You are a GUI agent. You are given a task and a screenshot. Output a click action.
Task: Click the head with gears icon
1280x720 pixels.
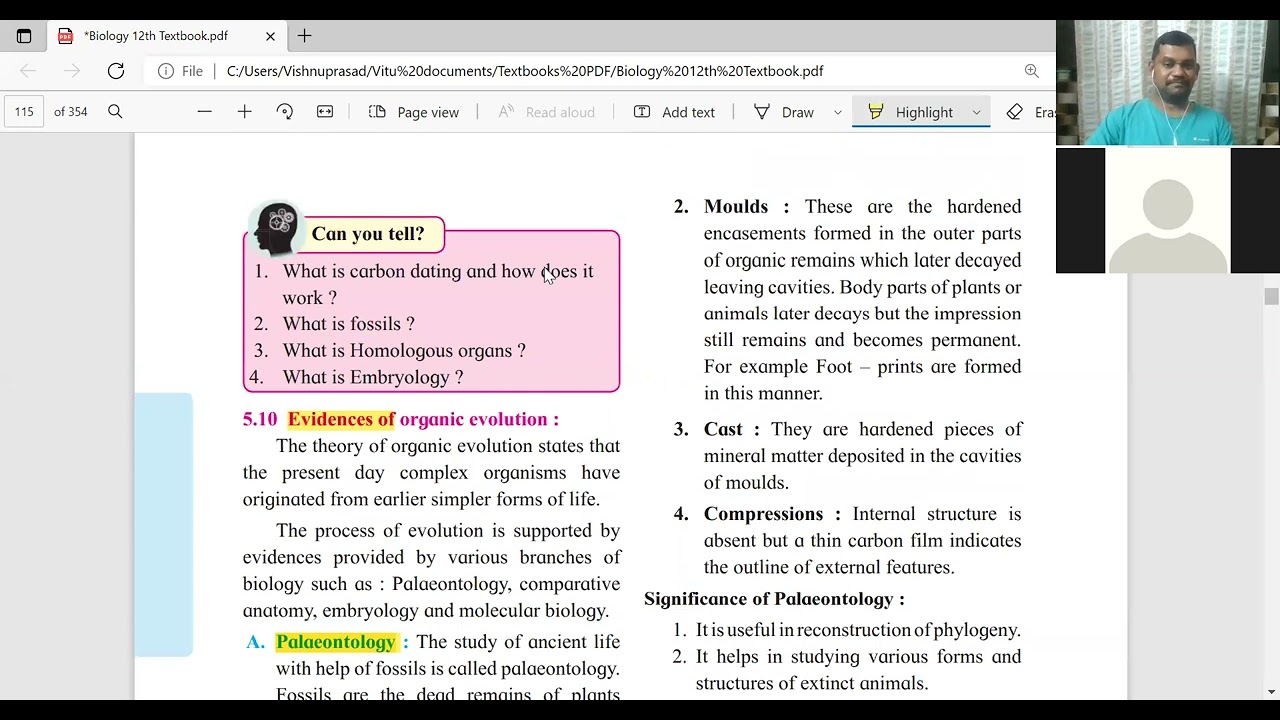(276, 229)
